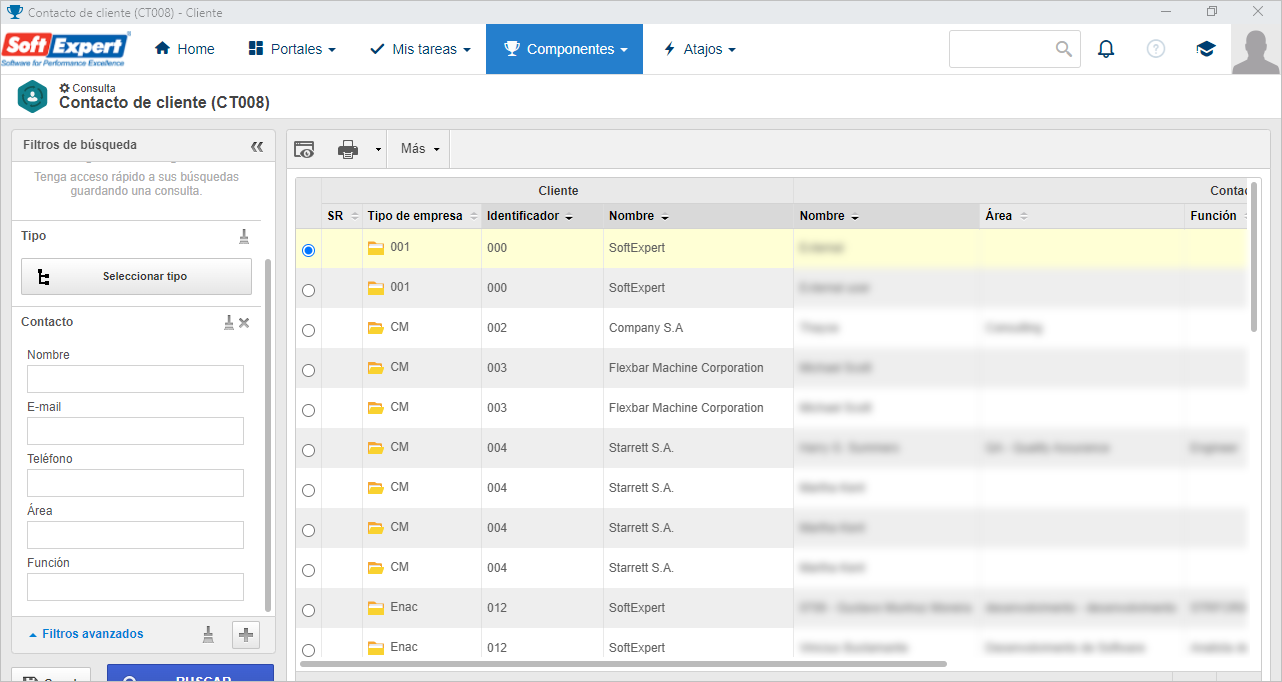This screenshot has height=682, width=1282.
Task: Sort by the SR column
Action: [342, 216]
